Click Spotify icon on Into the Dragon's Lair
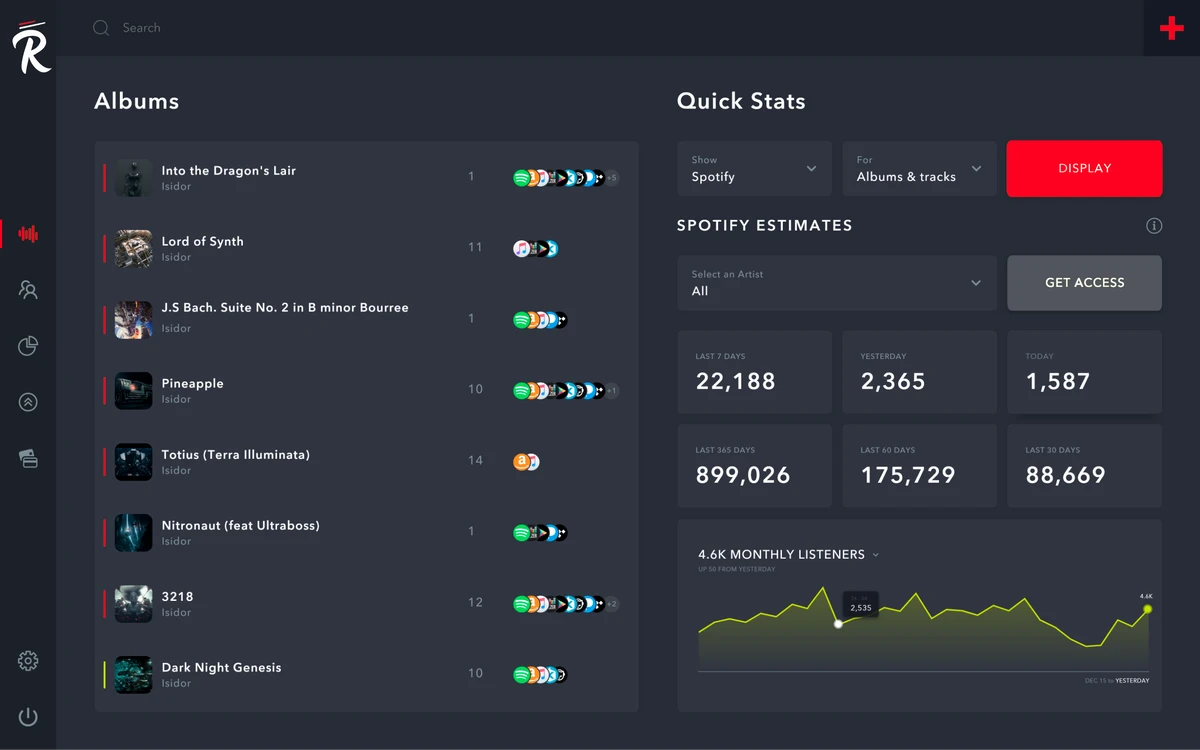 click(x=521, y=178)
